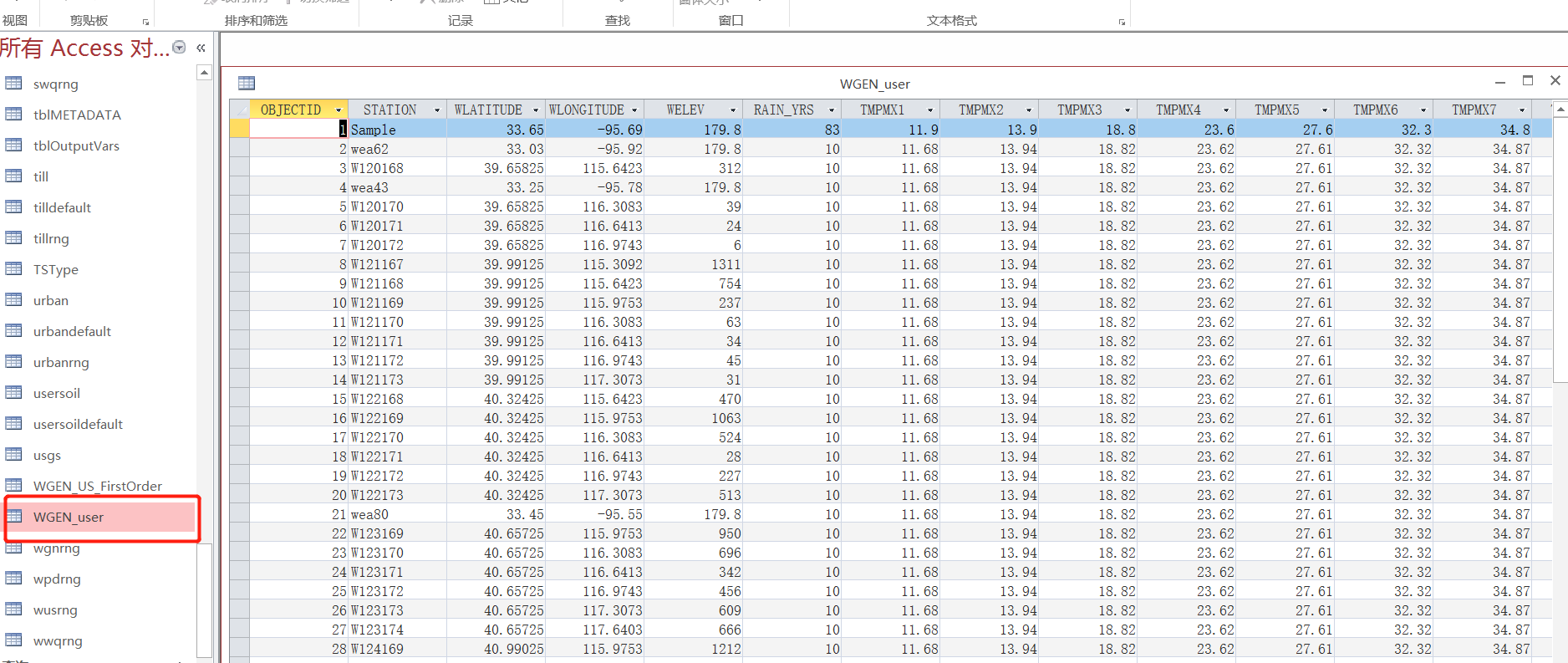1568x663 pixels.
Task: Open the clipboard group dialog launcher
Action: click(x=145, y=22)
